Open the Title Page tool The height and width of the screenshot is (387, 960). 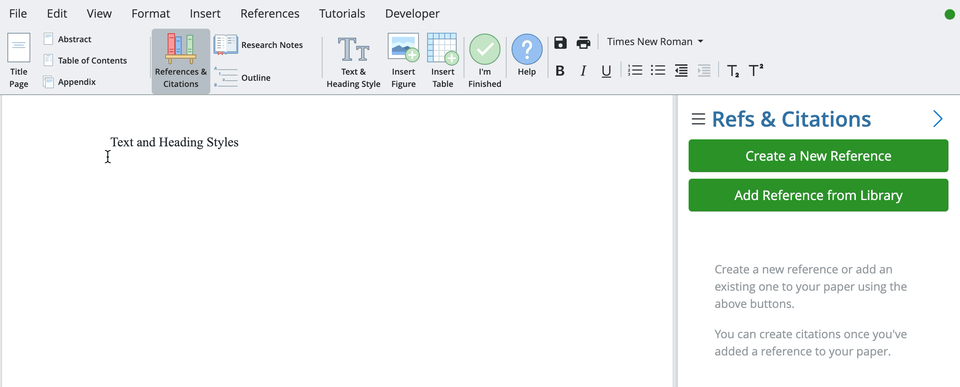18,61
